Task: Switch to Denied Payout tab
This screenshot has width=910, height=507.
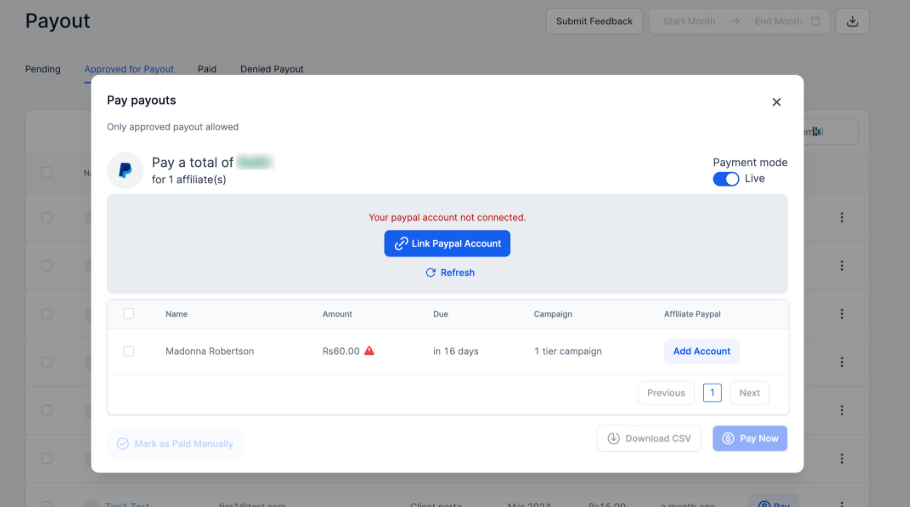Action: (x=272, y=69)
